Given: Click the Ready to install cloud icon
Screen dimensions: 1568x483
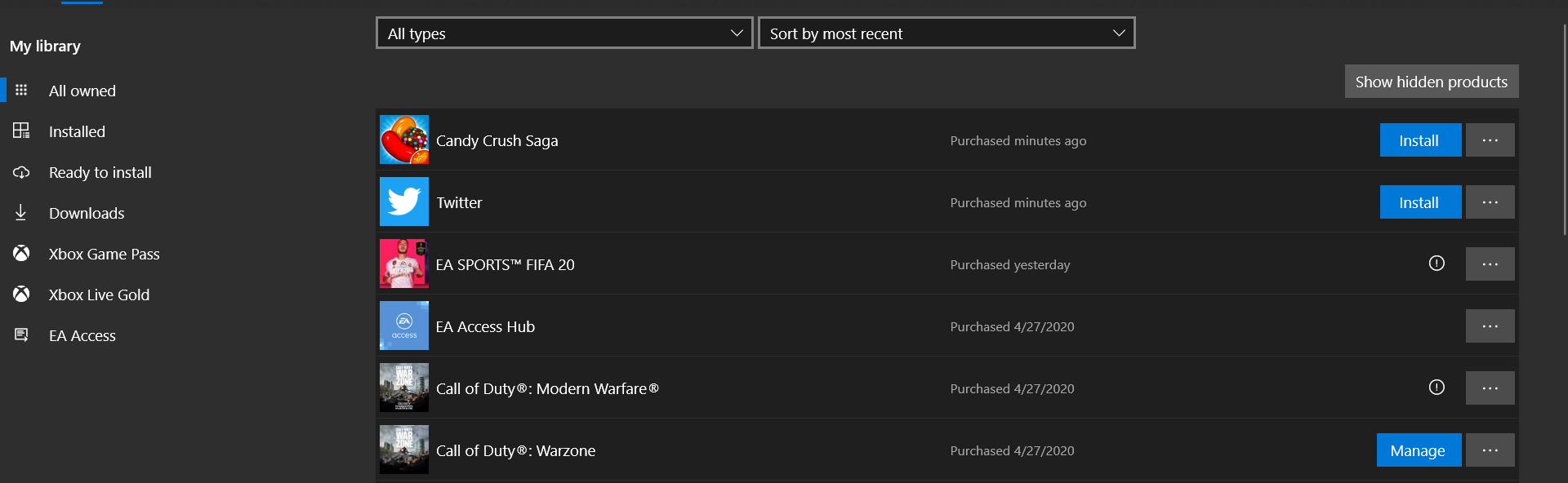Looking at the screenshot, I should click(21, 172).
